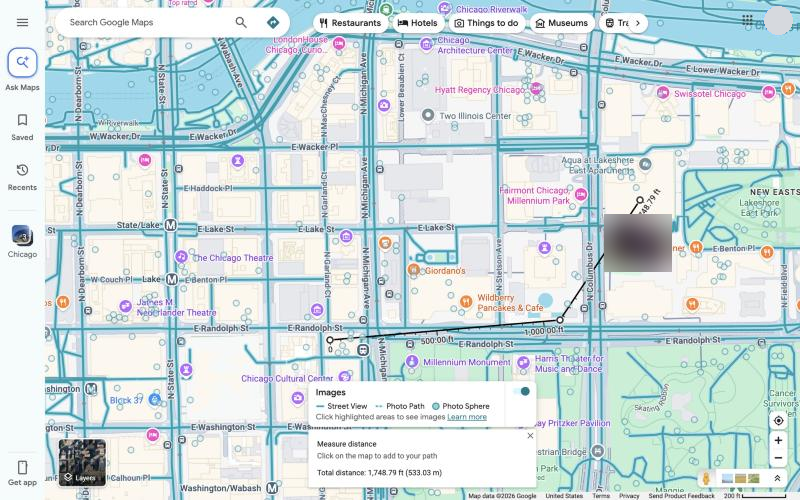
Task: Open the Swissotel Chicago hotel pin
Action: point(663,93)
